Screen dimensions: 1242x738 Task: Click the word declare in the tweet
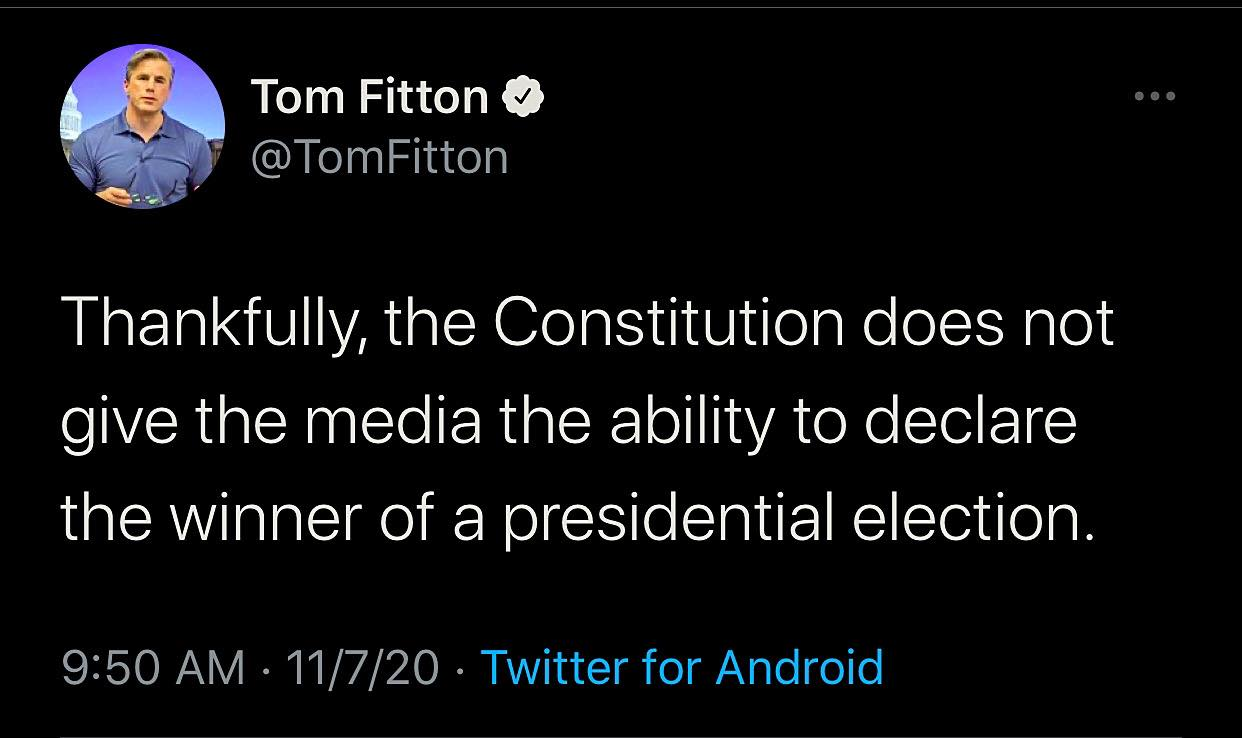970,421
